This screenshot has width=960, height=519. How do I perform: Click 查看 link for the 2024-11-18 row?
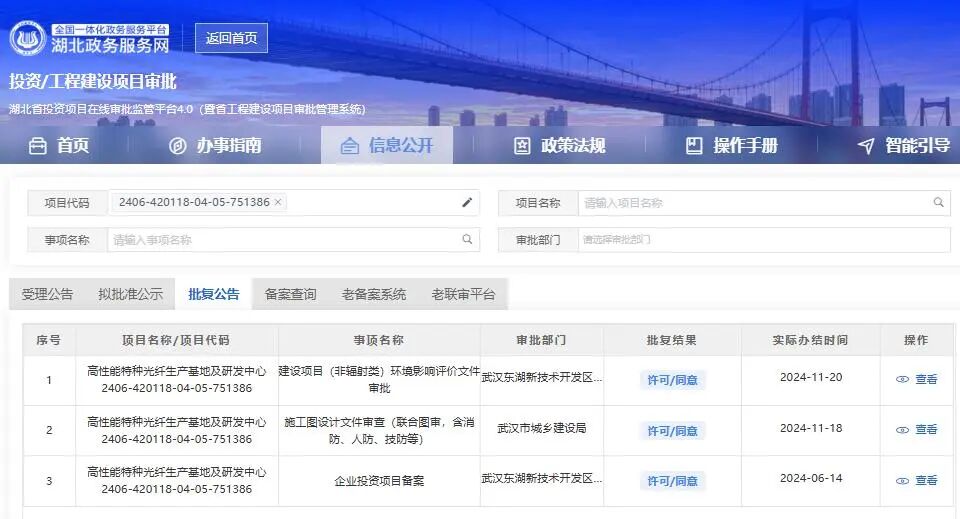(926, 430)
